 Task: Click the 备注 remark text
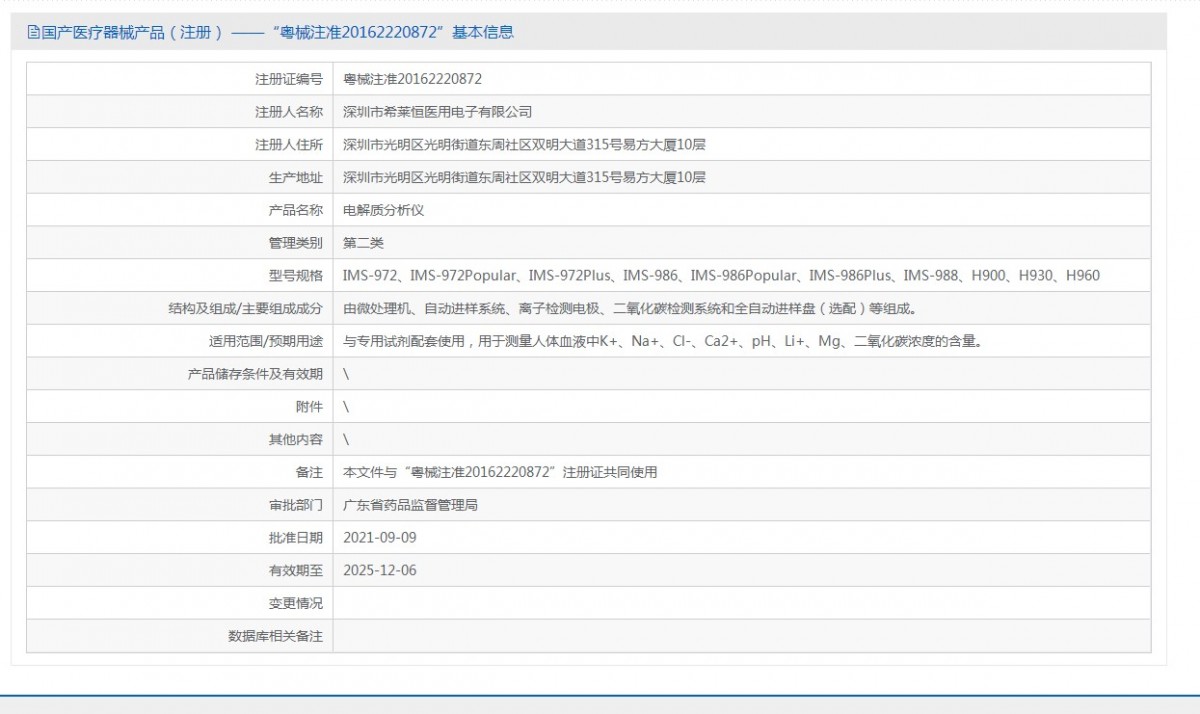[x=500, y=473]
